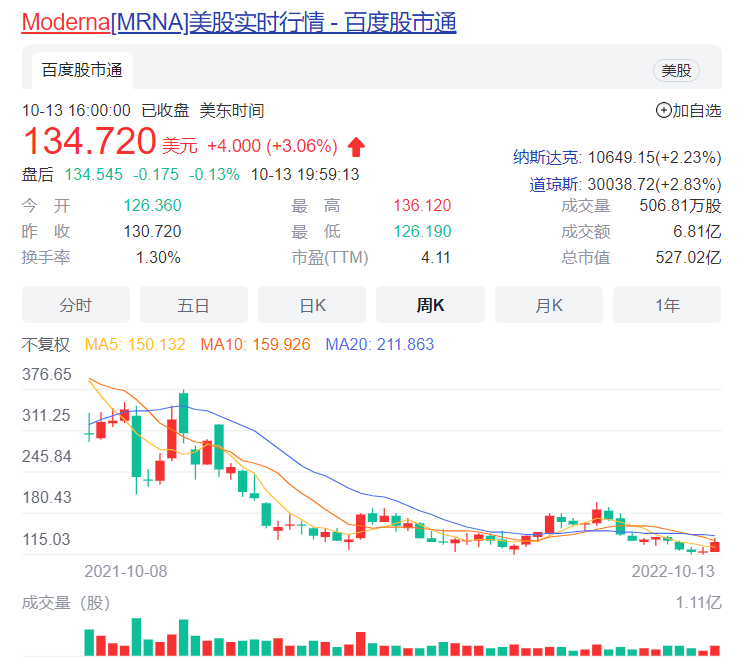752x660 pixels.
Task: Click the current price 134.720
Action: (x=90, y=141)
